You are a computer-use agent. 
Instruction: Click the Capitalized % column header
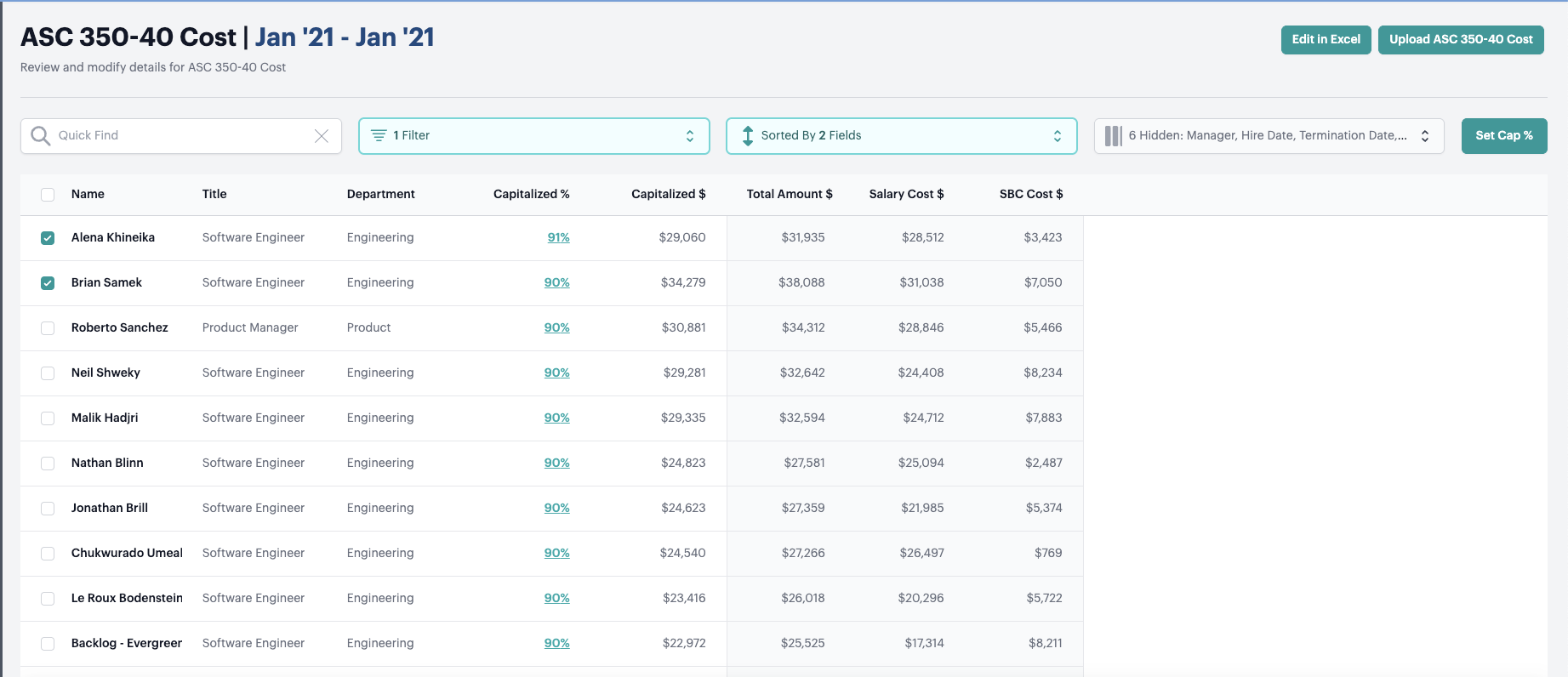pos(531,194)
